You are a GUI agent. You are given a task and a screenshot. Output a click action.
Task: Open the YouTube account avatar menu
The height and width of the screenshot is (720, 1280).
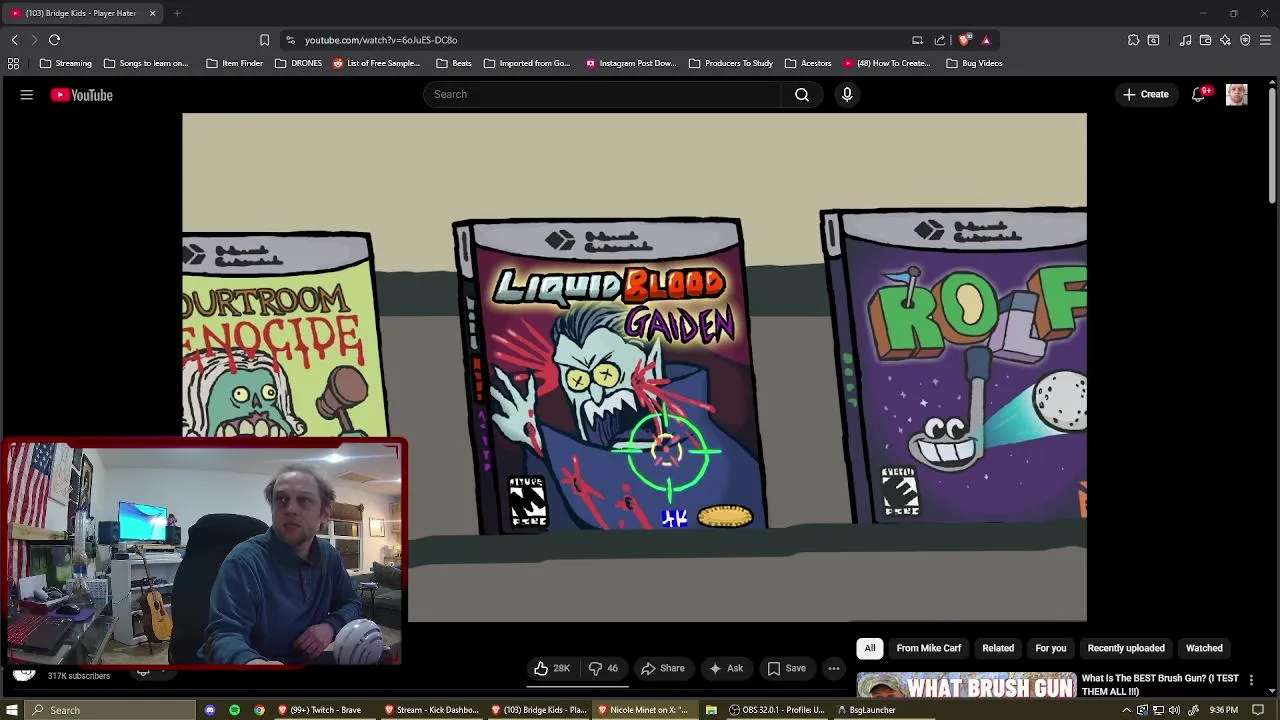[1237, 94]
